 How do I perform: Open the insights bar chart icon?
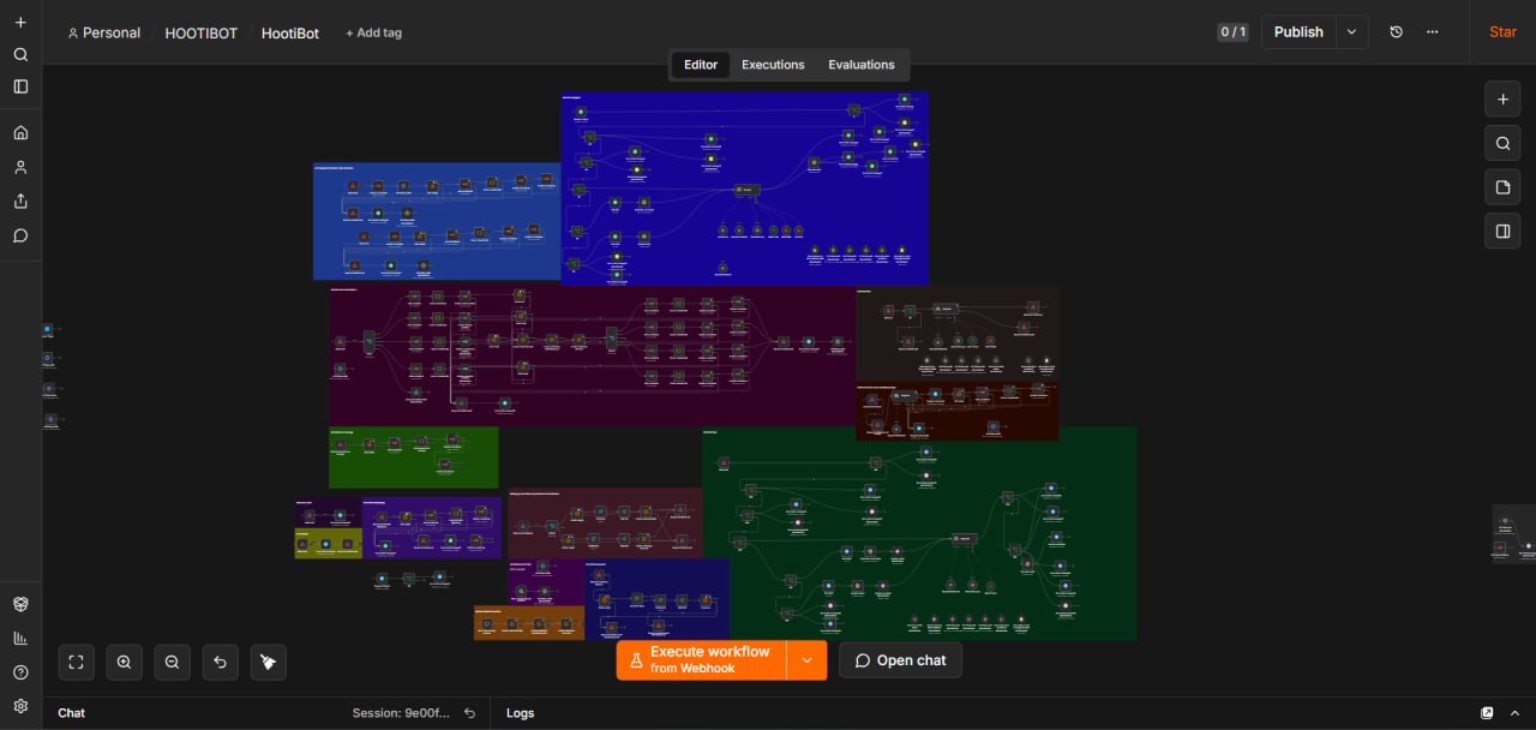(x=20, y=638)
